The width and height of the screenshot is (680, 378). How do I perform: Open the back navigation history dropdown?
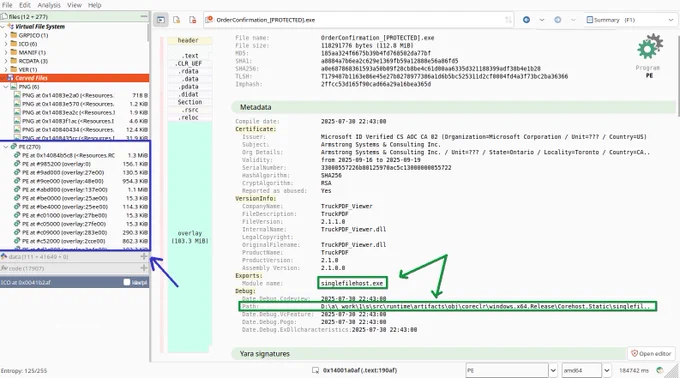pyautogui.click(x=542, y=20)
